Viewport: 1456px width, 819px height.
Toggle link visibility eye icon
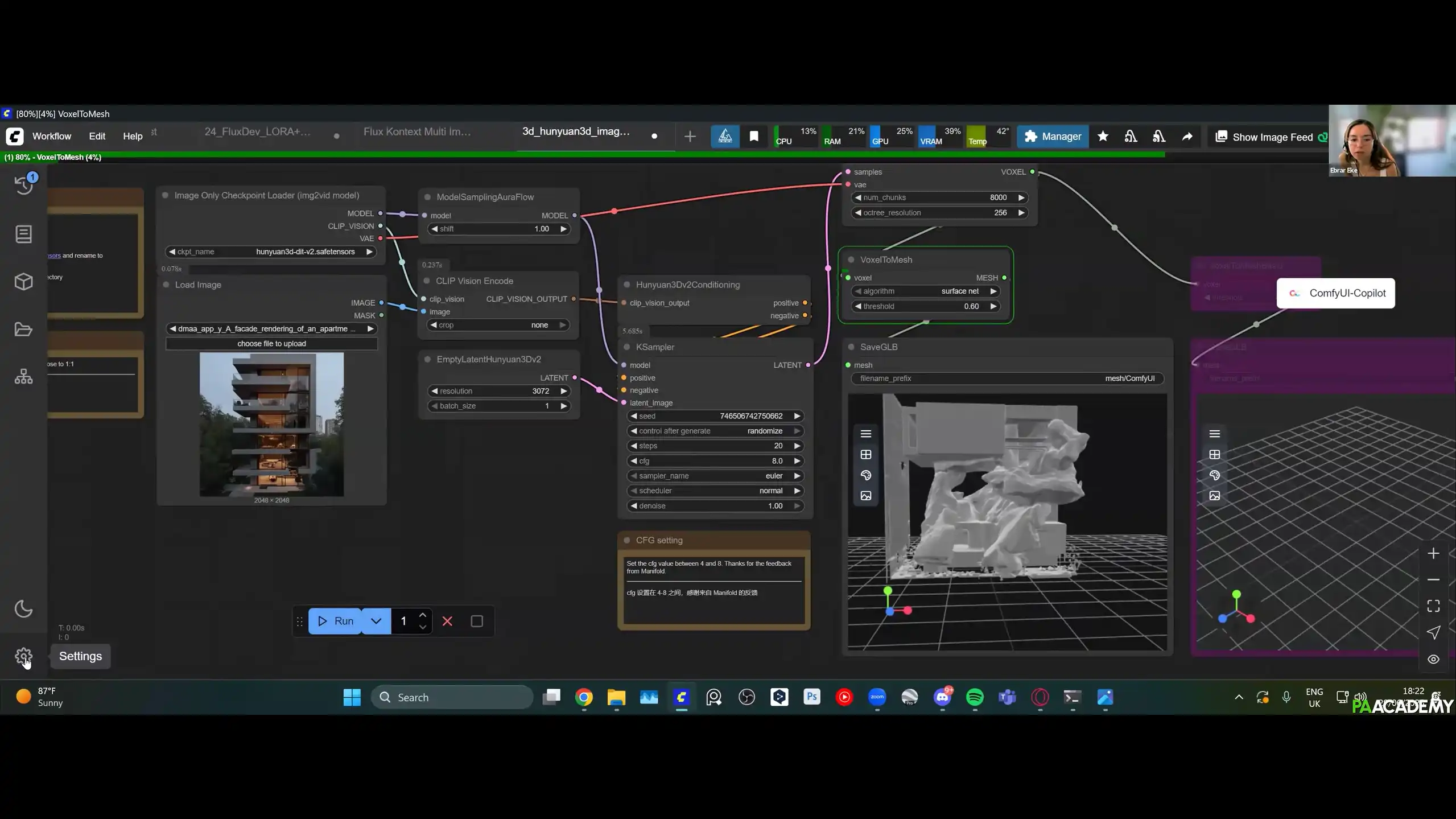[1433, 659]
